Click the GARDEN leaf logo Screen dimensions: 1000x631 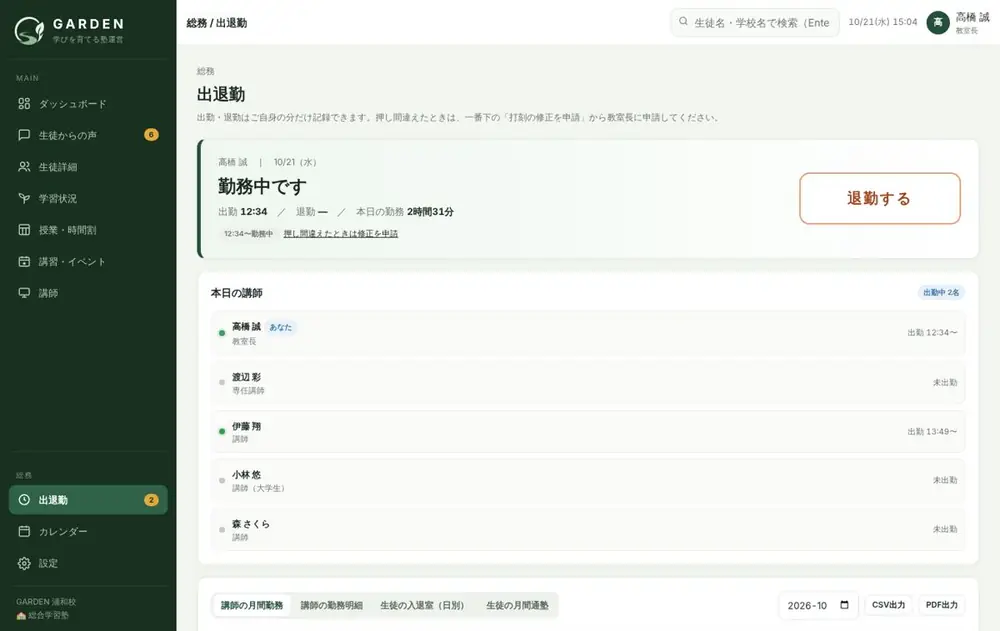point(29,30)
